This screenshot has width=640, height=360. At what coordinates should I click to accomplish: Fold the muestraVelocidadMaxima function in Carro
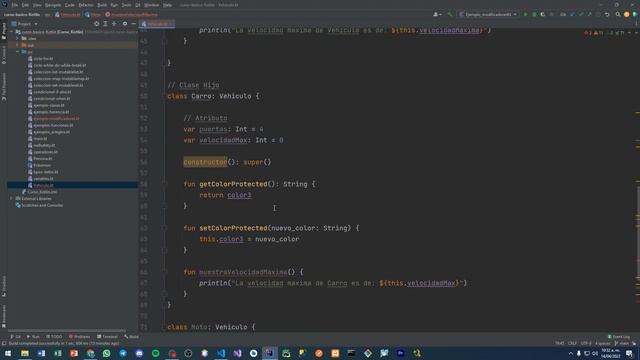pos(165,272)
